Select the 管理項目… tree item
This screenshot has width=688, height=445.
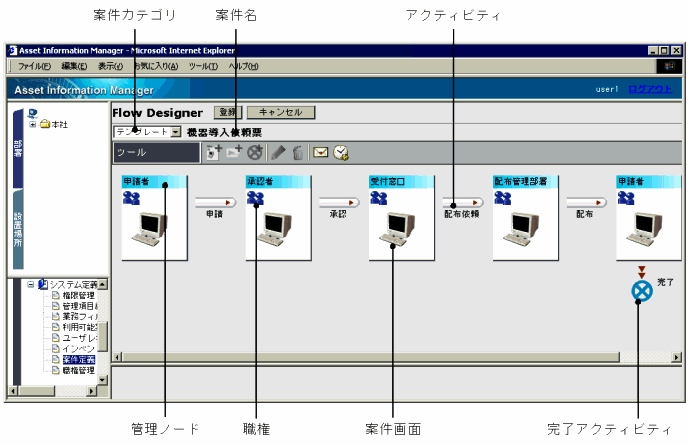coord(80,306)
